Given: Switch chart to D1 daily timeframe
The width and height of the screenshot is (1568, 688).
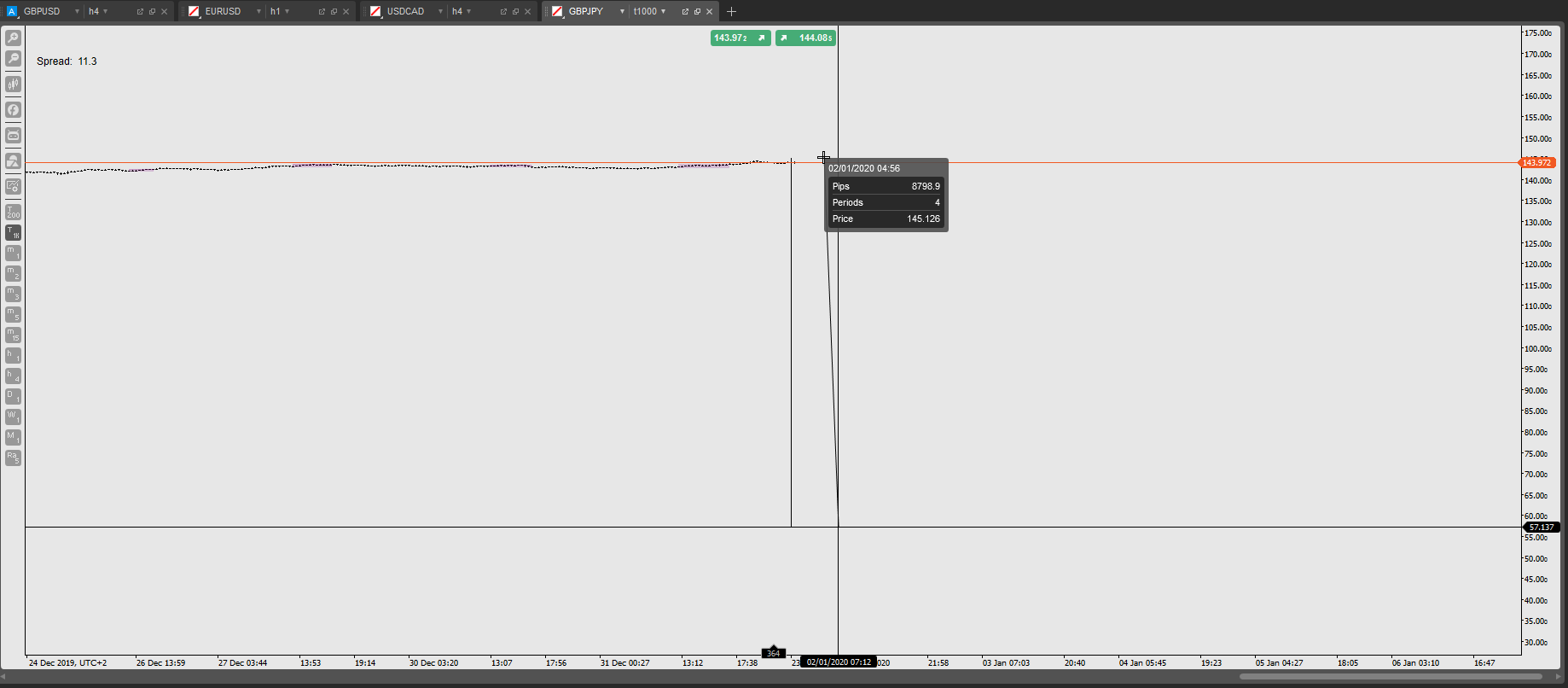Looking at the screenshot, I should [x=13, y=396].
